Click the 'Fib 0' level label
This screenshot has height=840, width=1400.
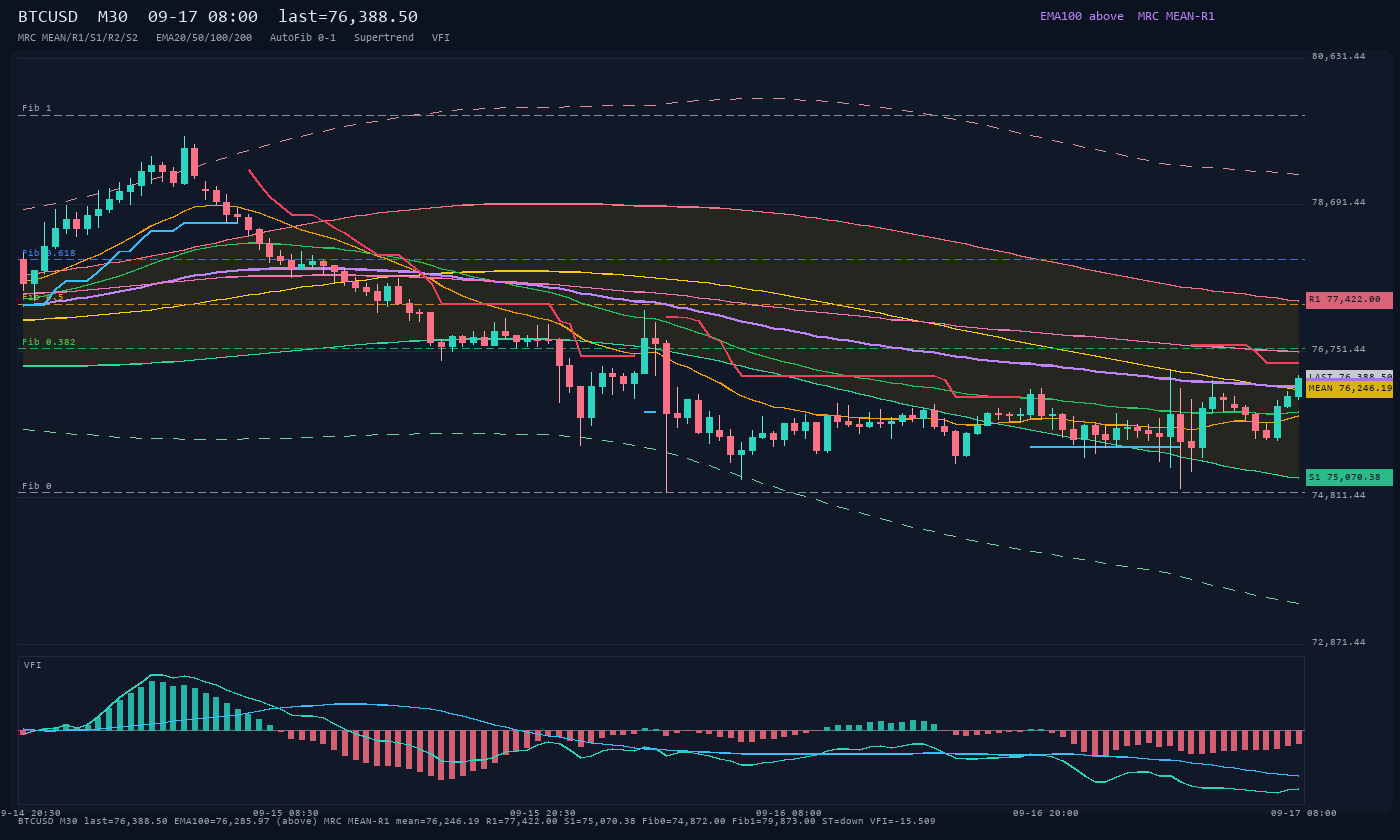(x=37, y=486)
